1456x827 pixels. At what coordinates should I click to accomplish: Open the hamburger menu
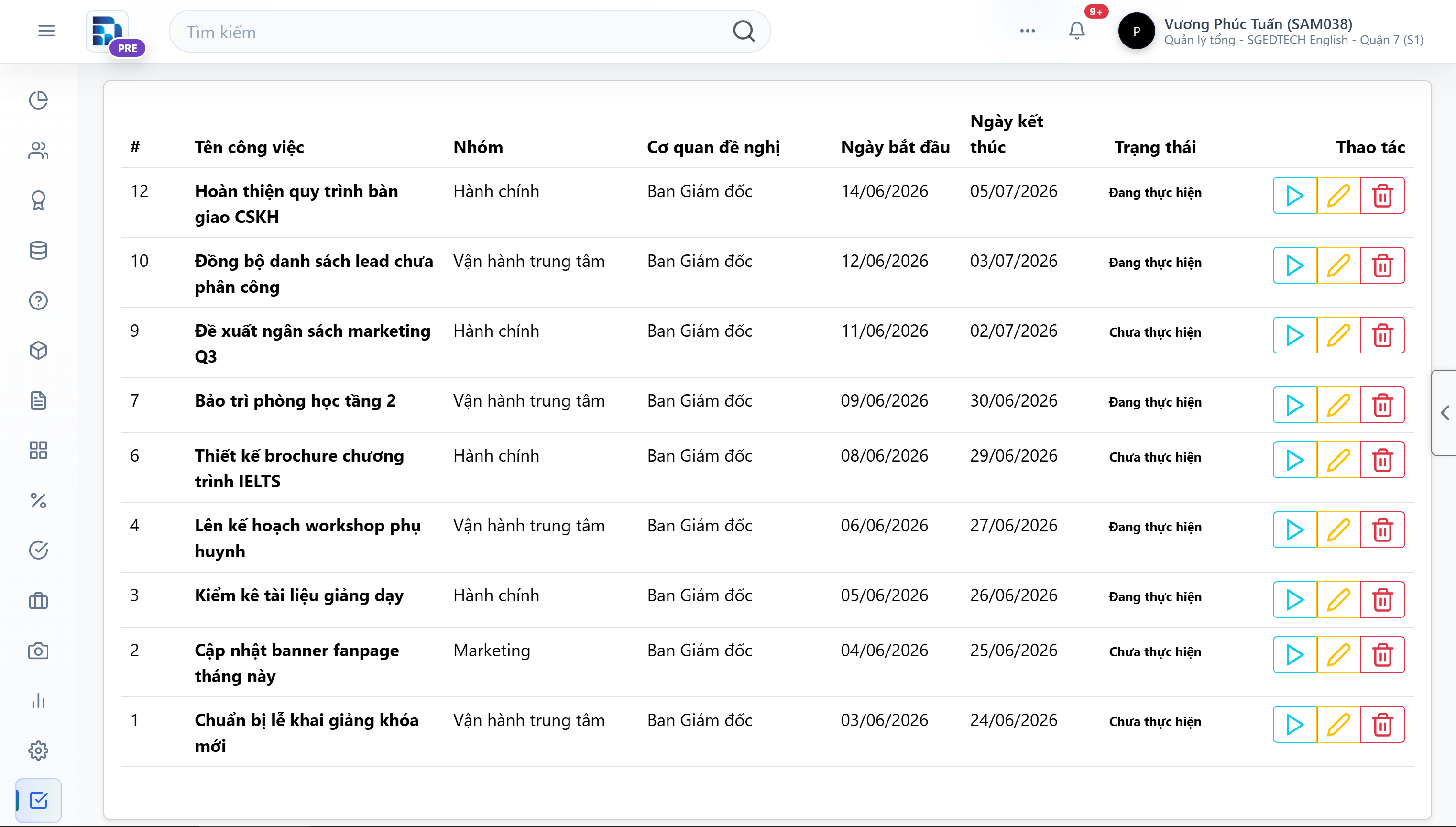point(46,31)
